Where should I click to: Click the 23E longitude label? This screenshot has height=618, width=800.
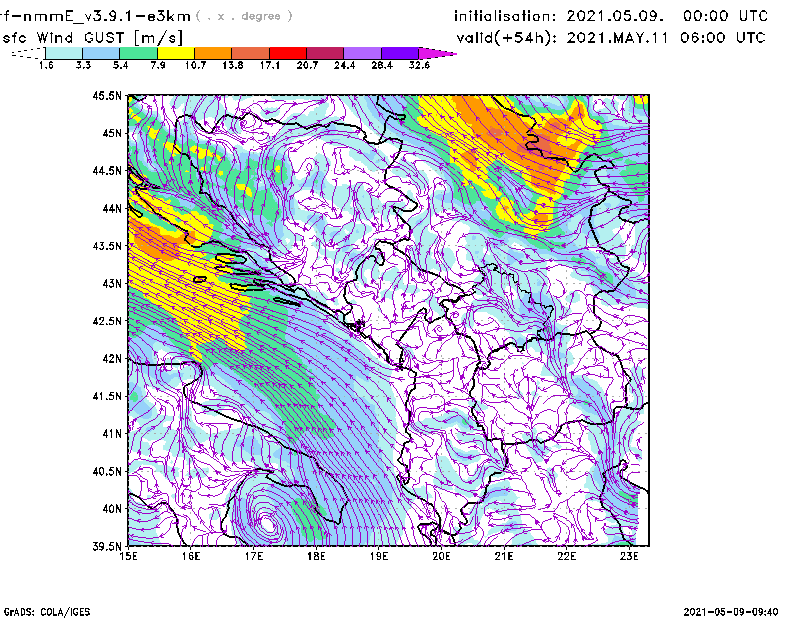629,556
